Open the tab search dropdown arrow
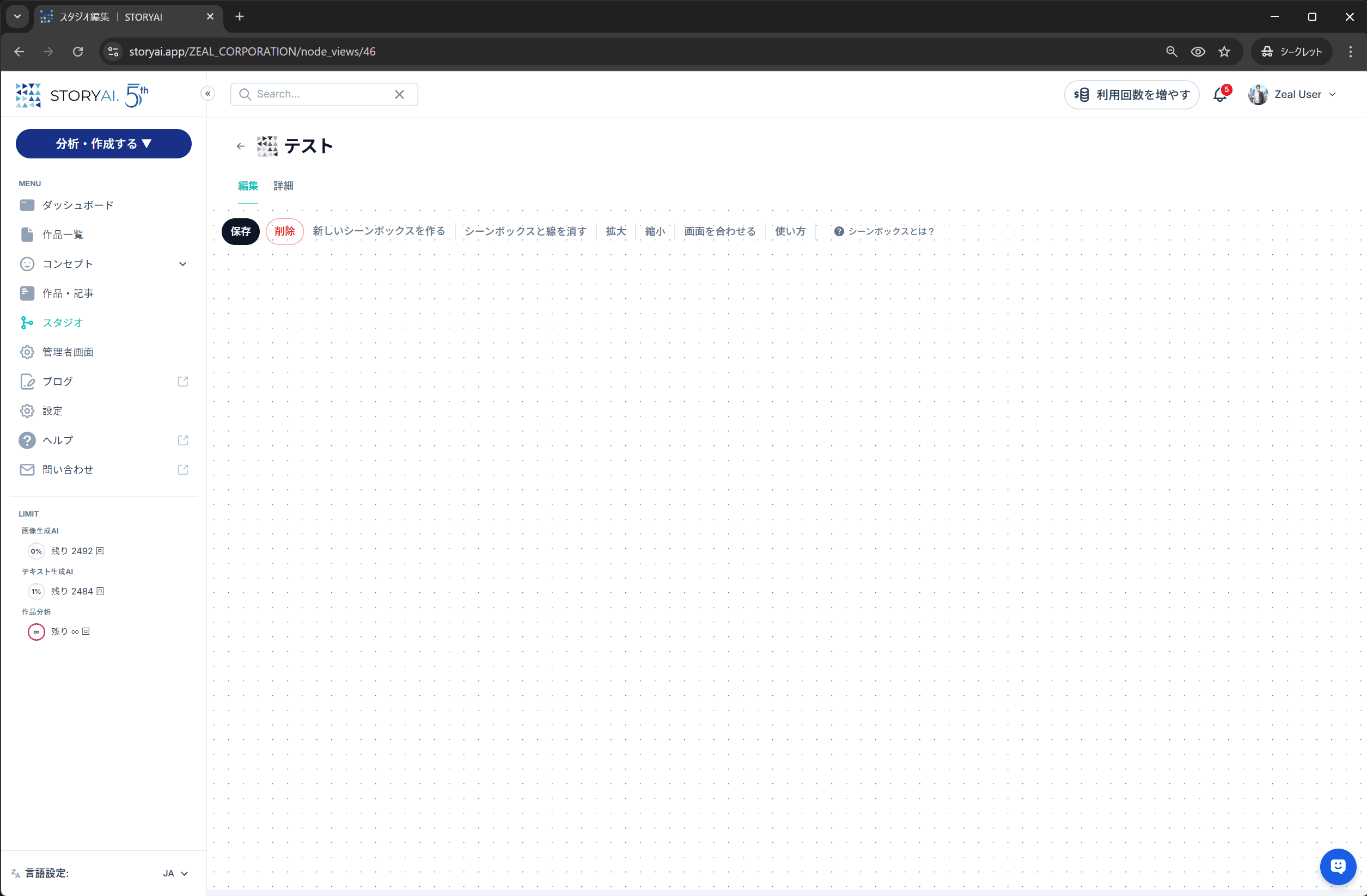Image resolution: width=1367 pixels, height=896 pixels. point(17,17)
